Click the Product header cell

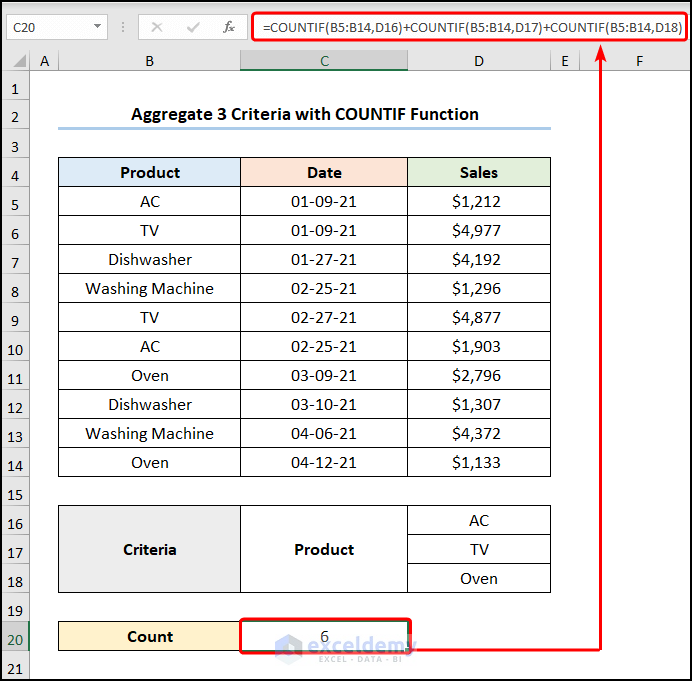[149, 172]
